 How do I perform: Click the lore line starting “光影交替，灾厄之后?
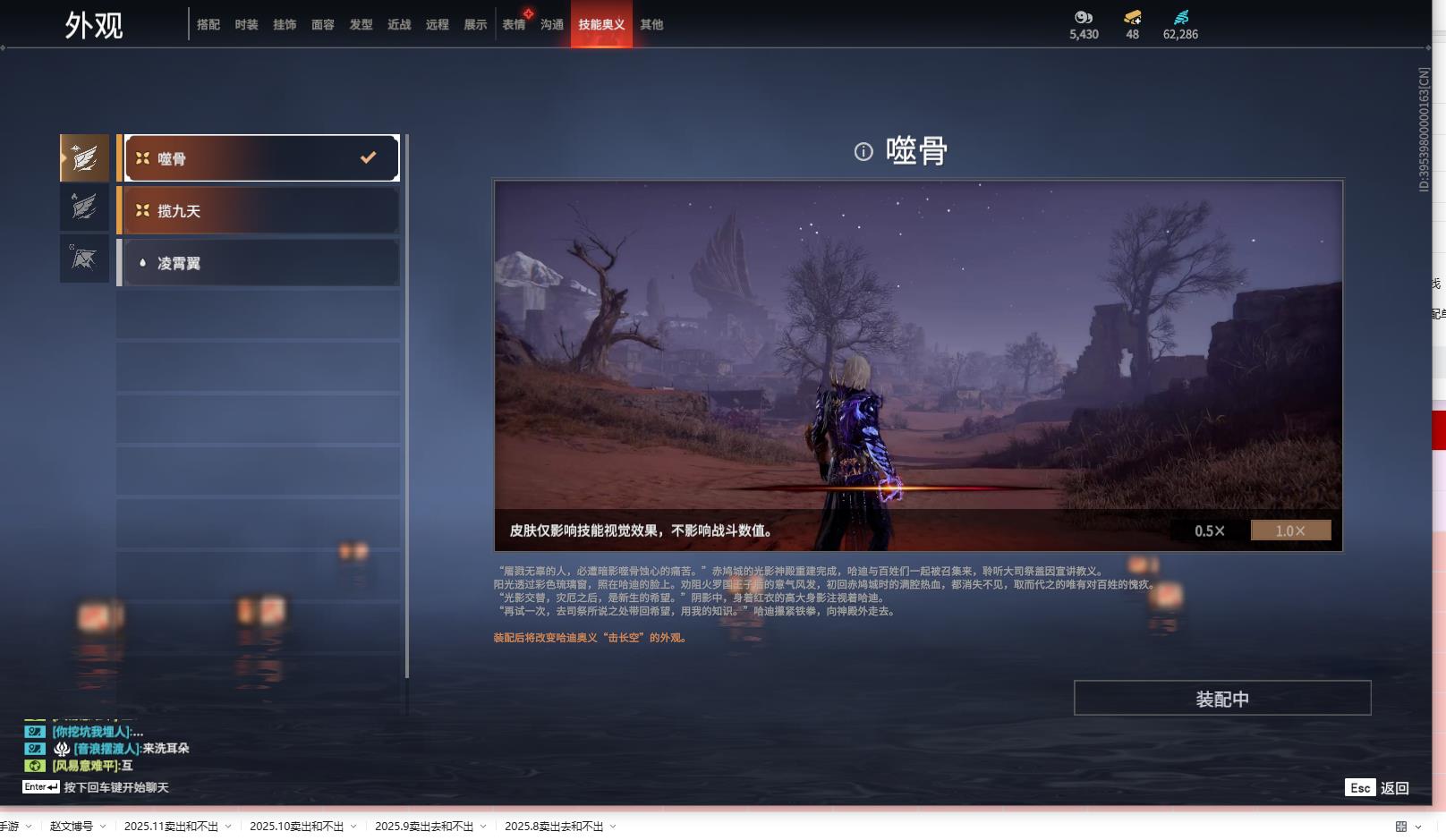(x=690, y=598)
